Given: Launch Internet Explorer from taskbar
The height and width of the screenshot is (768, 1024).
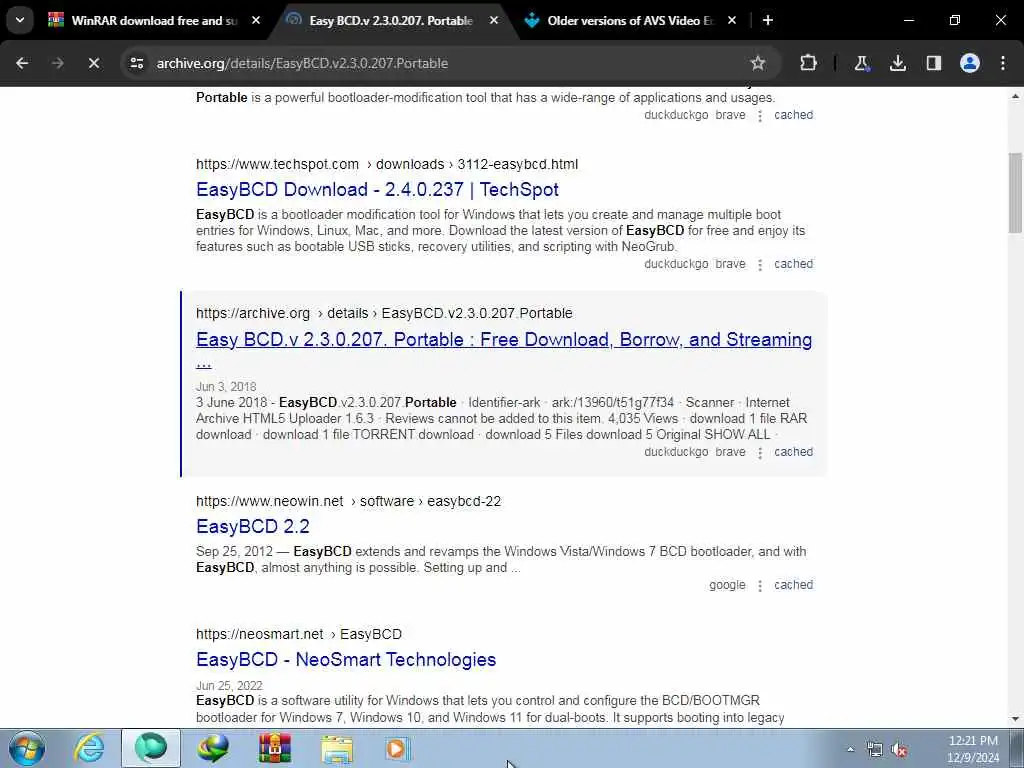Looking at the screenshot, I should tap(89, 748).
